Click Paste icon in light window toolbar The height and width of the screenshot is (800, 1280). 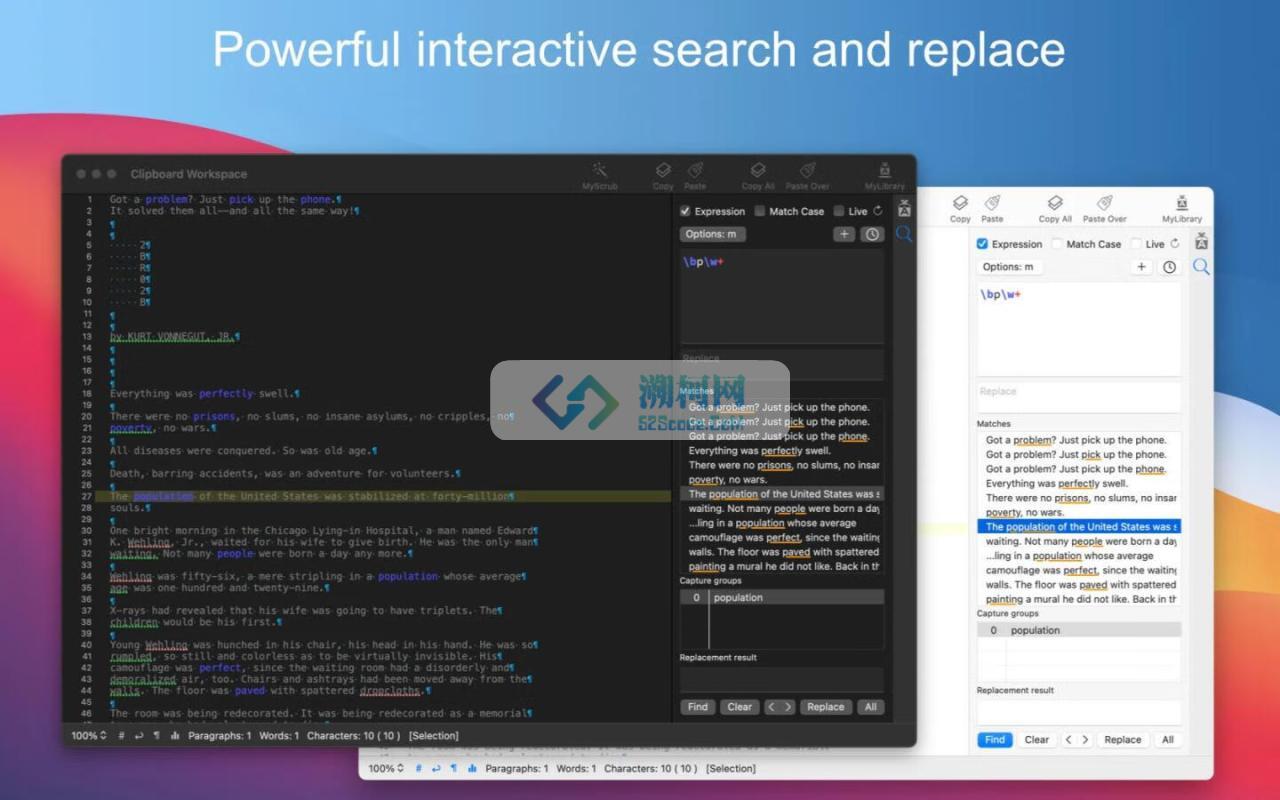[x=992, y=208]
